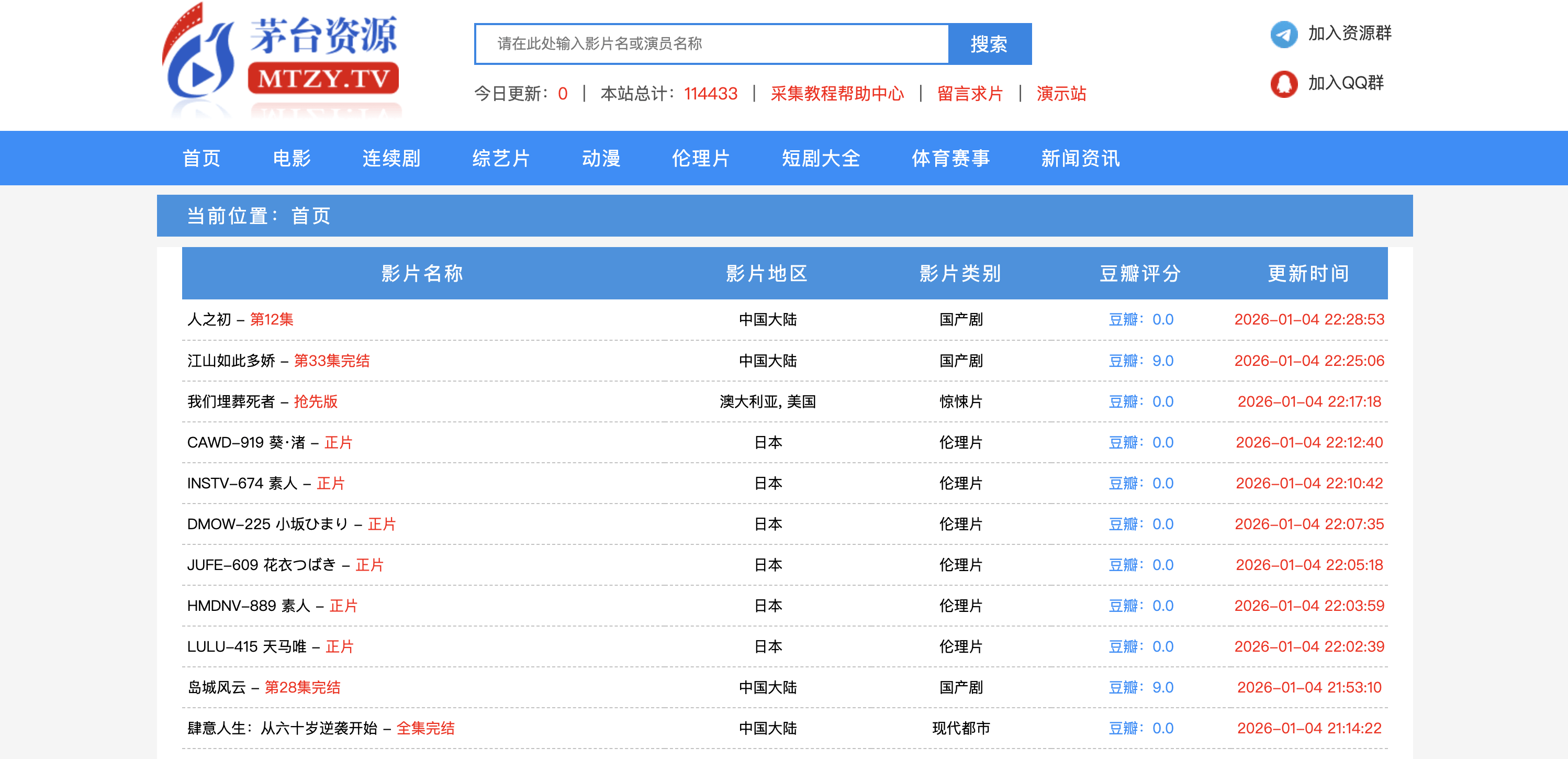Open the 演示站 demo site link
The image size is (1568, 759).
tap(1061, 94)
